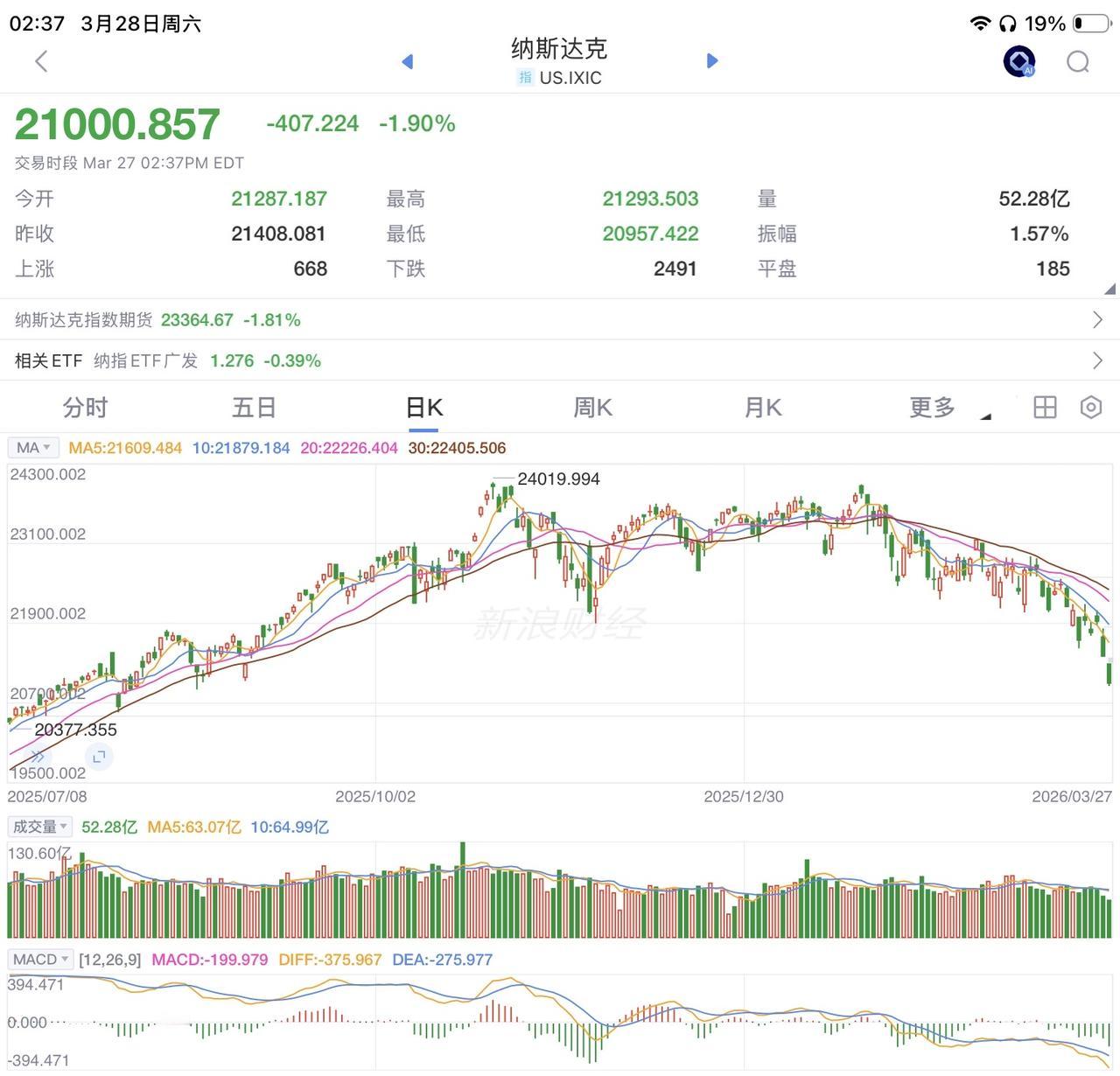
Task: Tap the status bar clock 02:37
Action: point(37,24)
